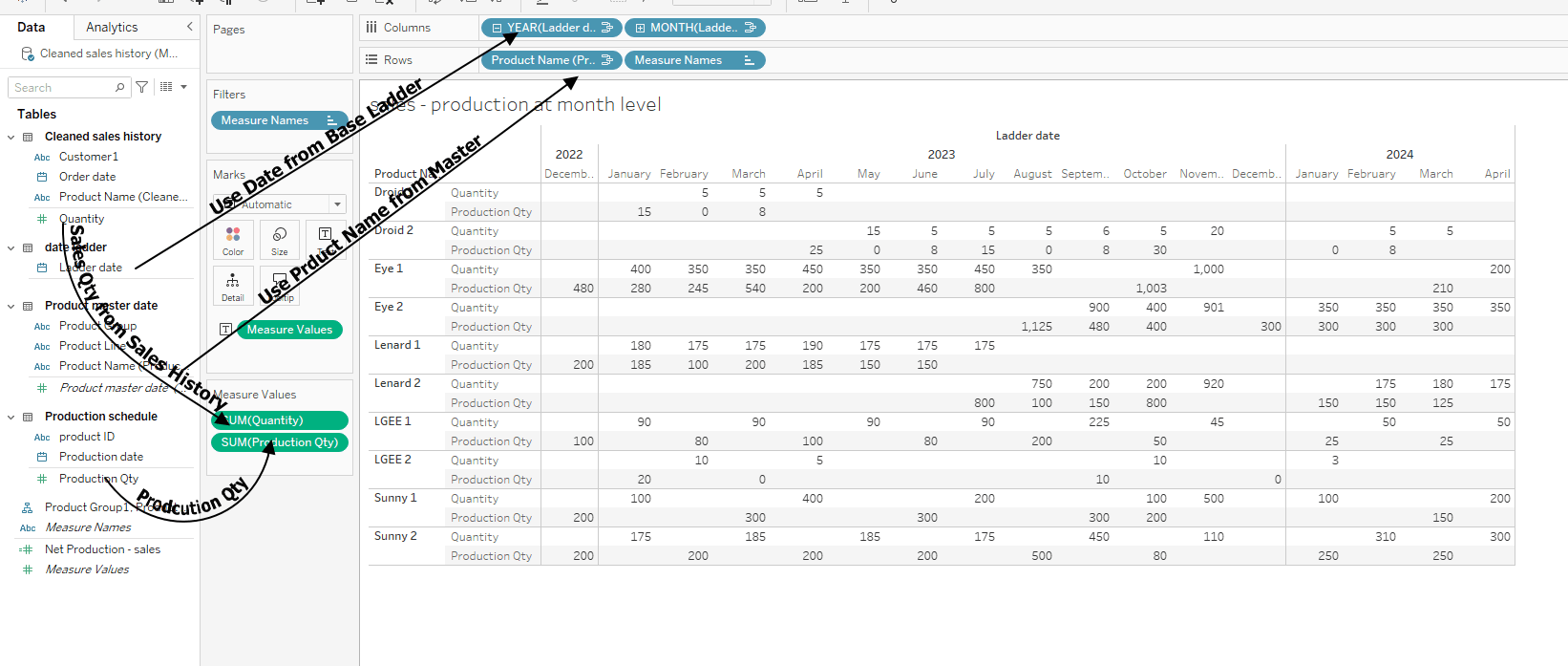Viewport: 1568px width, 666px height.
Task: Click the Size marks card button
Action: tap(280, 240)
